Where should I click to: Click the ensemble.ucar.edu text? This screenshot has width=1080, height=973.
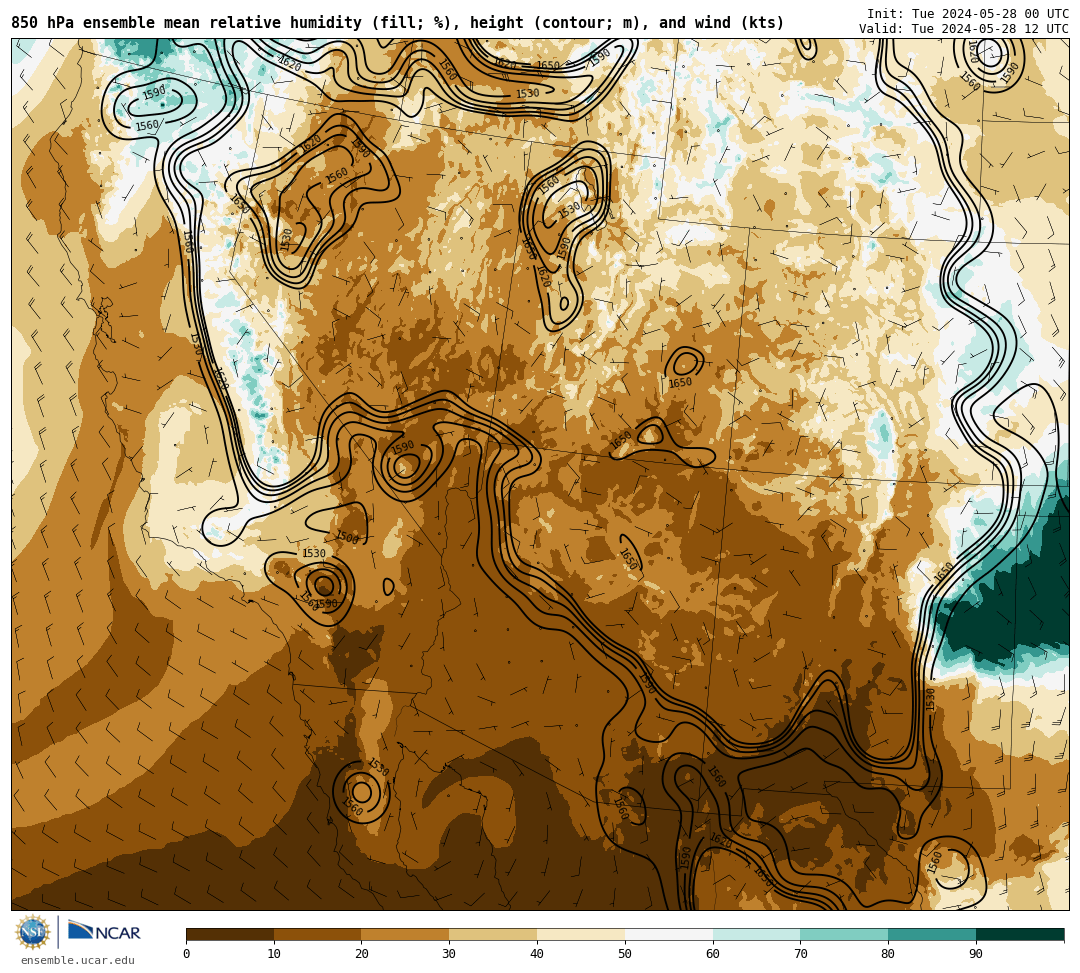coord(78,960)
